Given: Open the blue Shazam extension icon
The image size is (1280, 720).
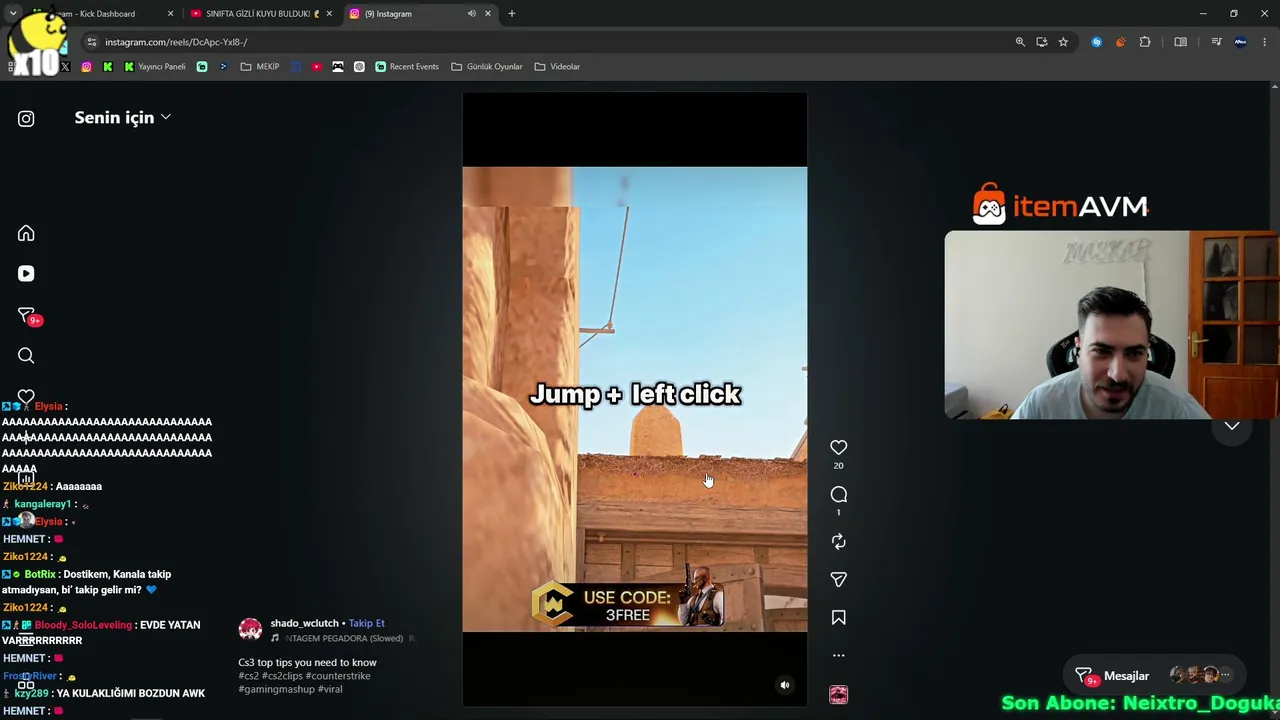Looking at the screenshot, I should coord(1097,42).
